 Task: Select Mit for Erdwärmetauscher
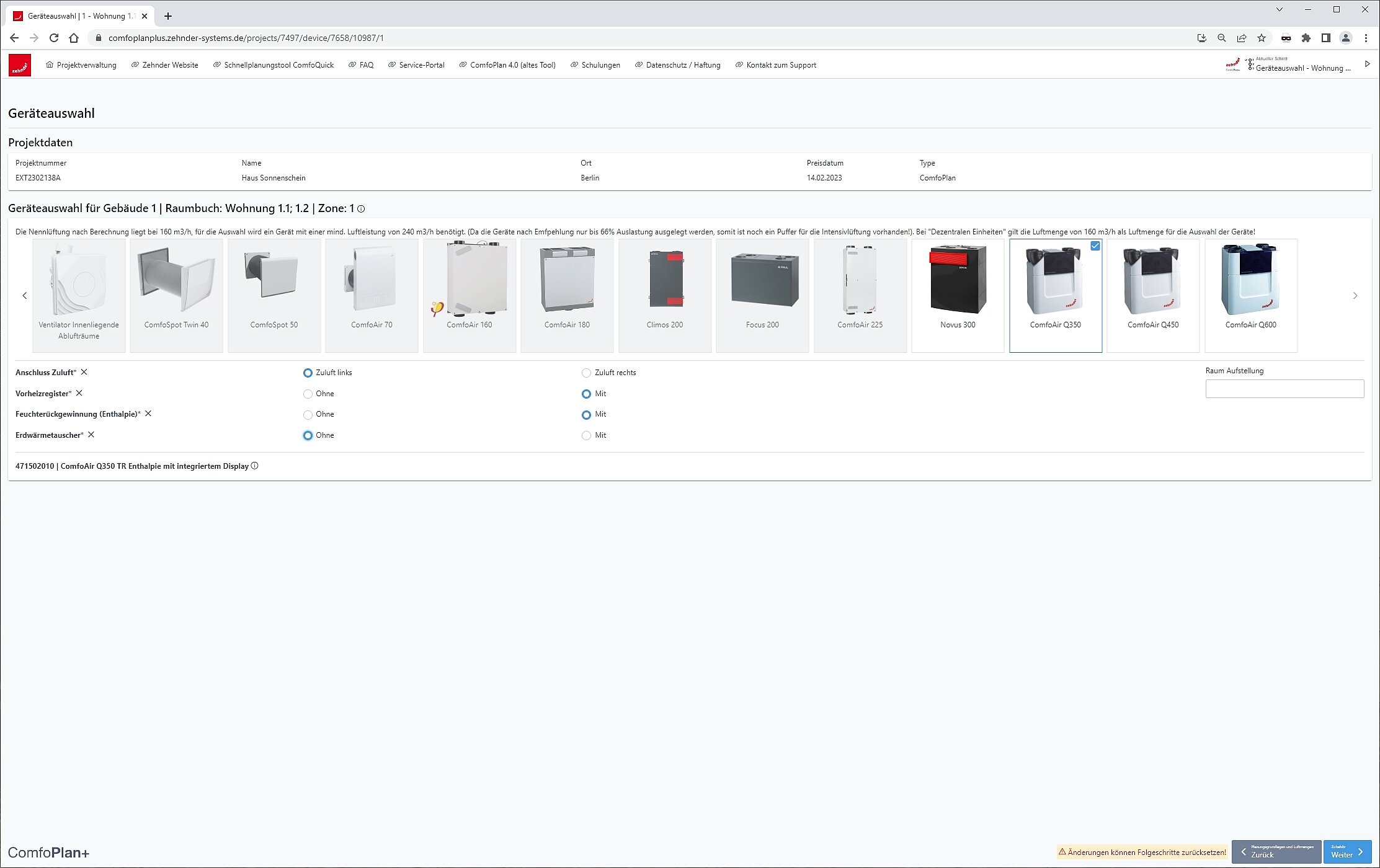(586, 435)
